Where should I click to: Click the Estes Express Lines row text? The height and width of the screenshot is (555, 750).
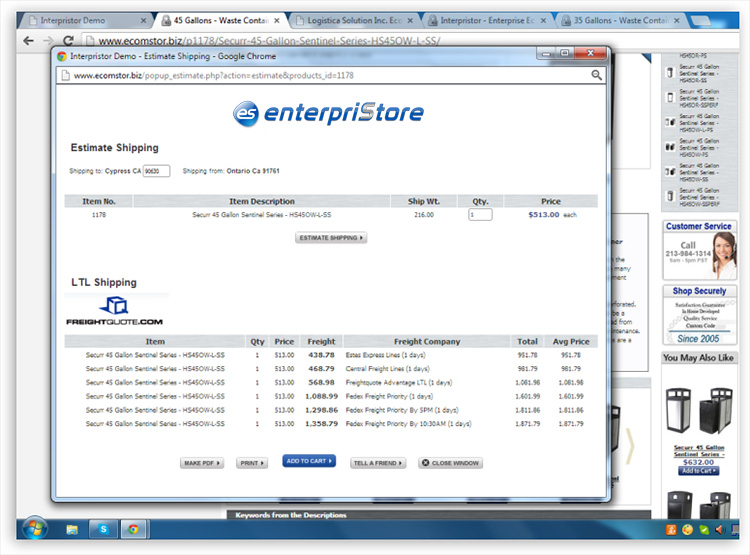click(x=385, y=355)
